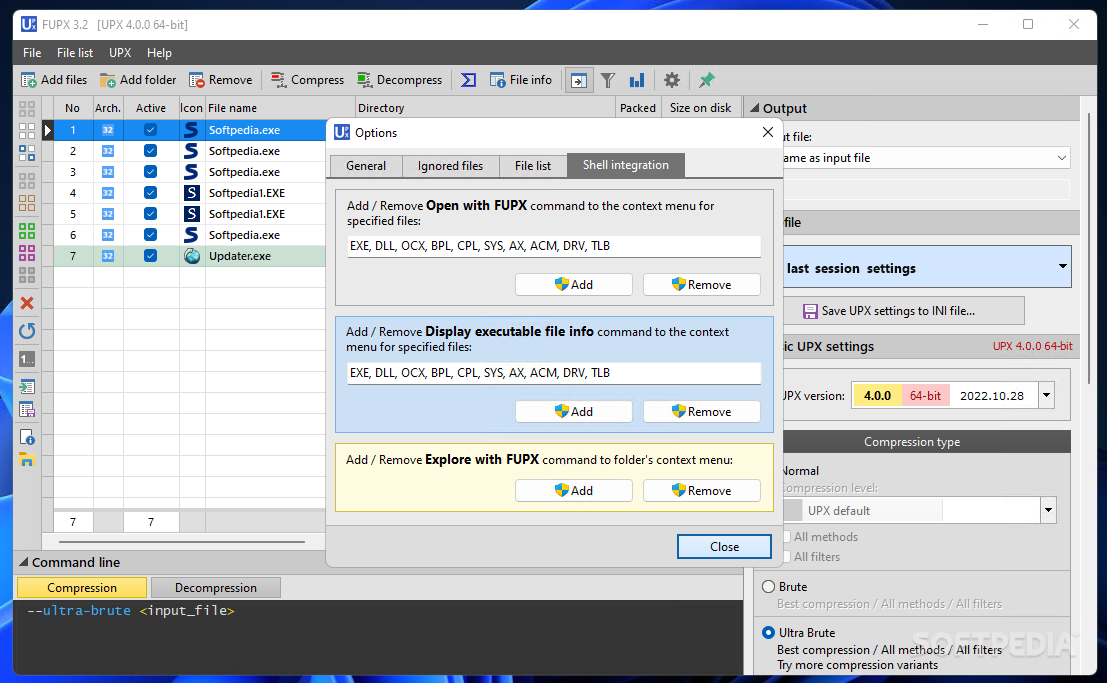1107x683 pixels.
Task: Switch to the Decompression command line tab
Action: click(216, 588)
